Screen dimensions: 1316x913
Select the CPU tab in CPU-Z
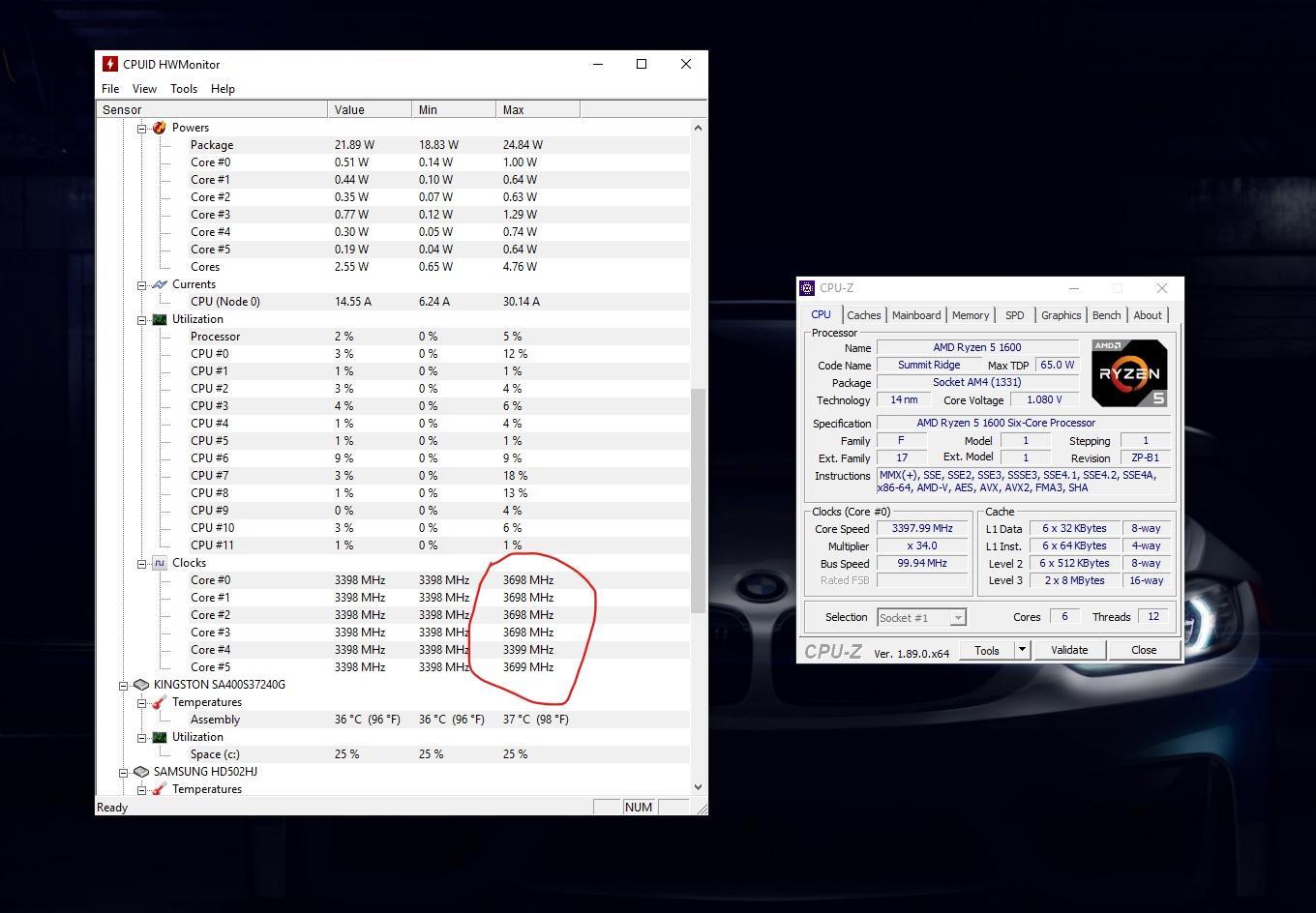[821, 314]
